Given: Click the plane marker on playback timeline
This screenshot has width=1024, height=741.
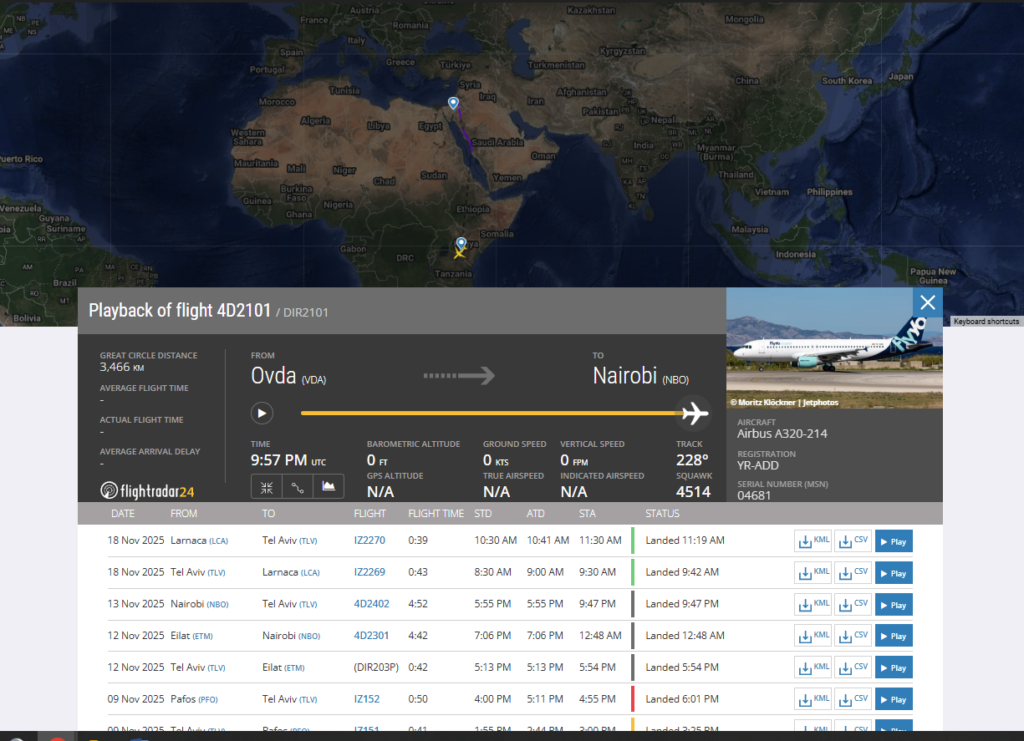Looking at the screenshot, I should tap(692, 412).
